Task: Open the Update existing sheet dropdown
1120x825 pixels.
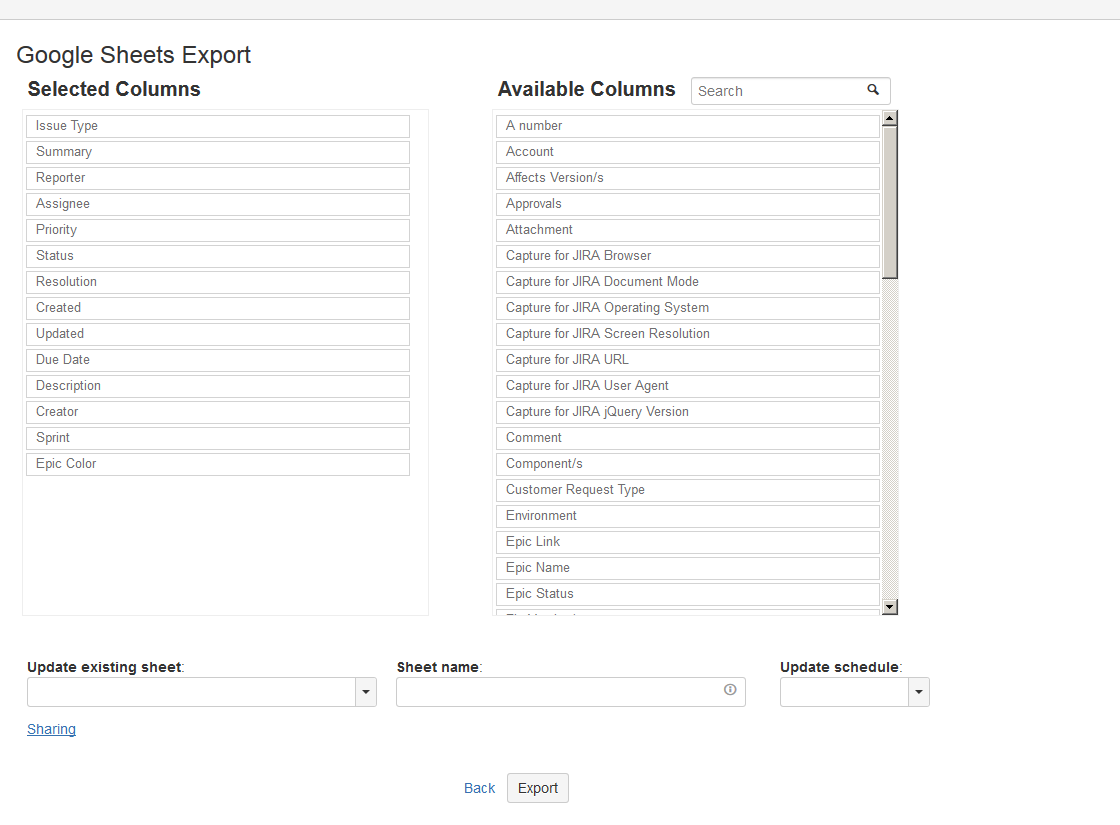Action: click(366, 692)
